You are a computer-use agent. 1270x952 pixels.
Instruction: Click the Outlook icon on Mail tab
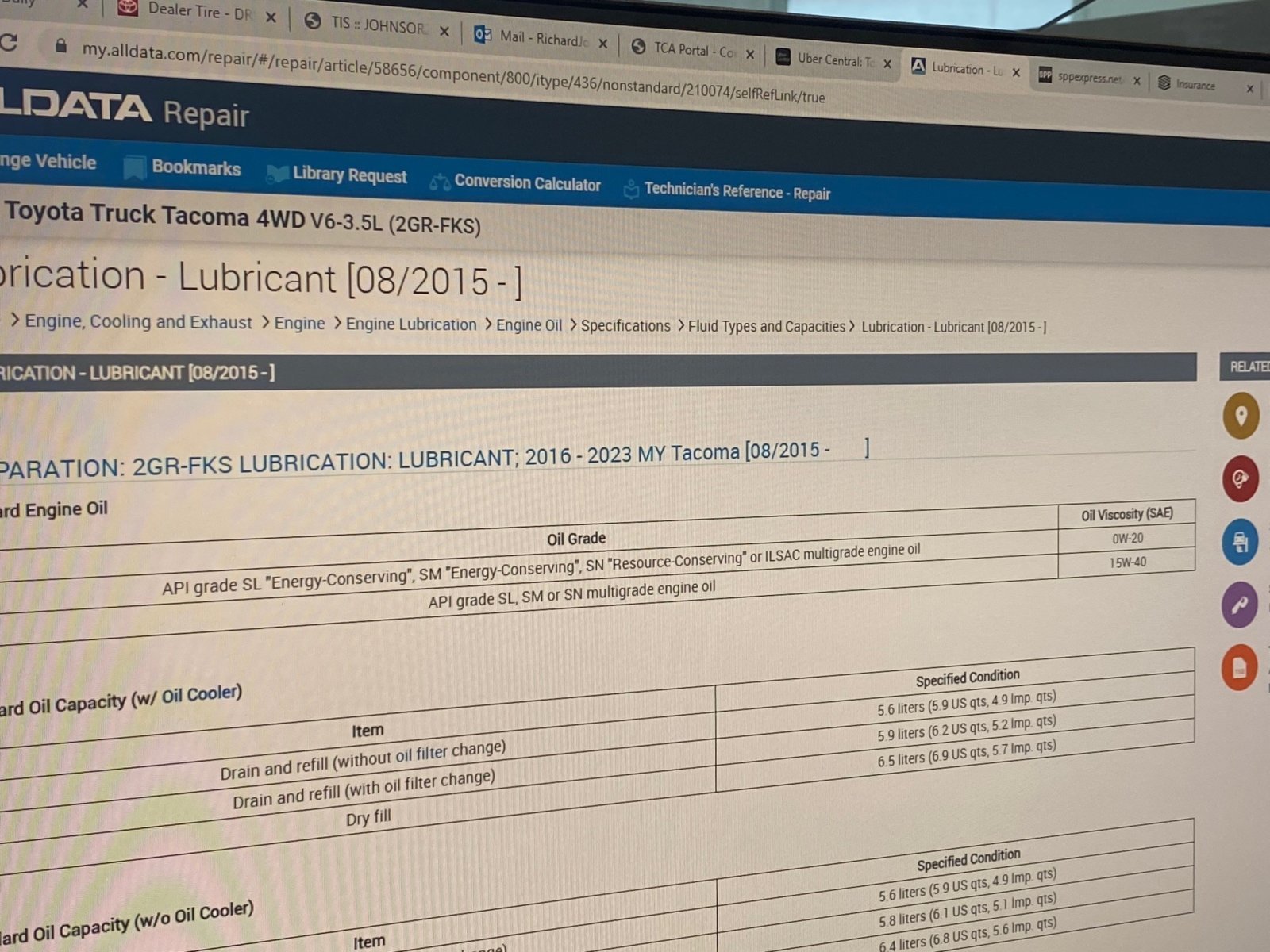tap(482, 34)
